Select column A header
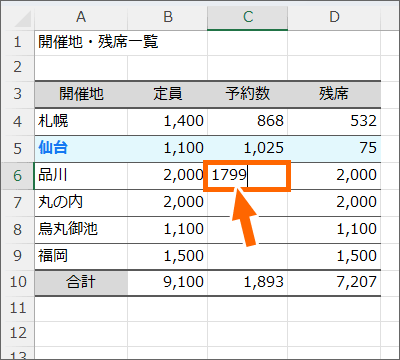400x360 pixels. pyautogui.click(x=81, y=17)
